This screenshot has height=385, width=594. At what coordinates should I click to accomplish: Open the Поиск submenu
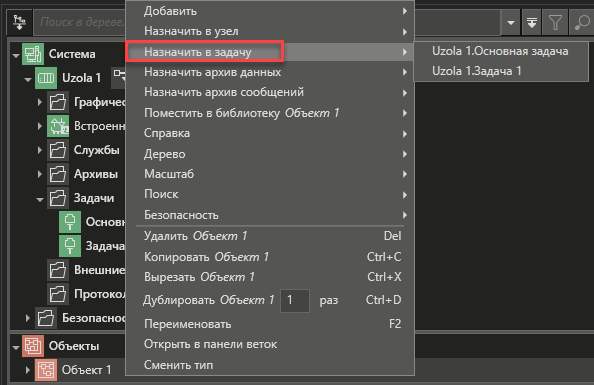coord(270,194)
